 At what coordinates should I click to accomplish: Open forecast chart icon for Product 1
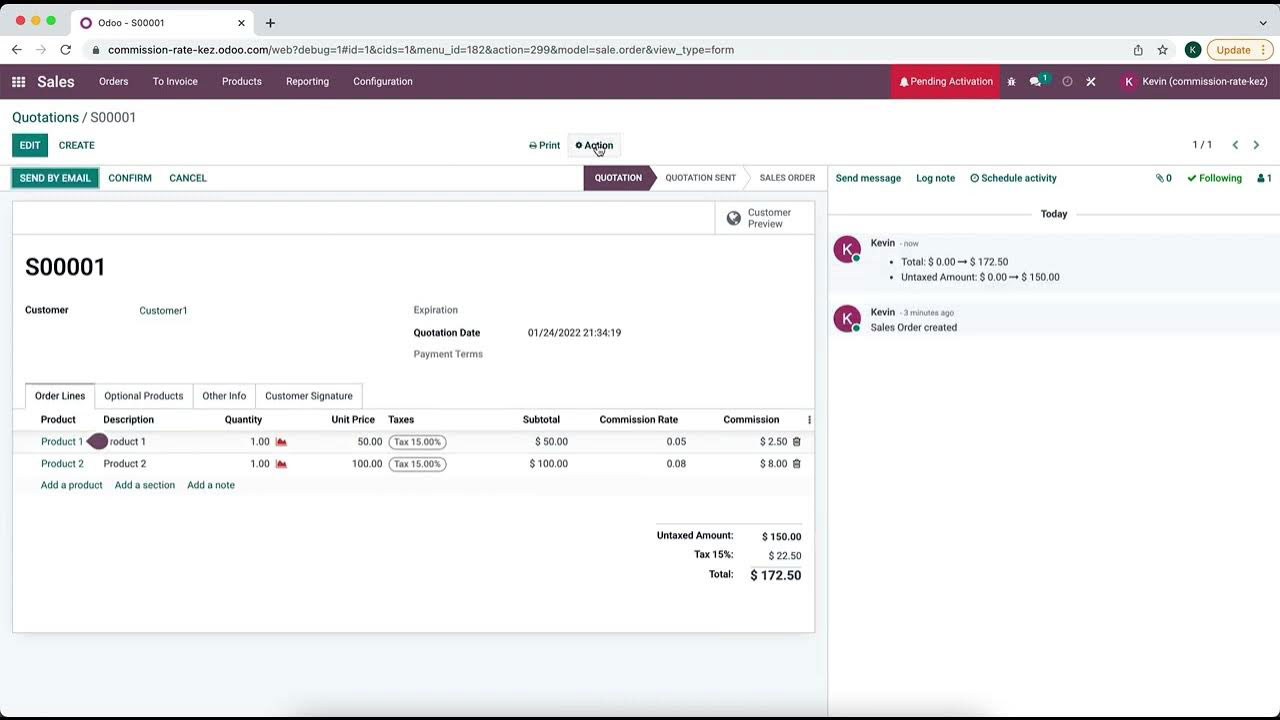281,442
